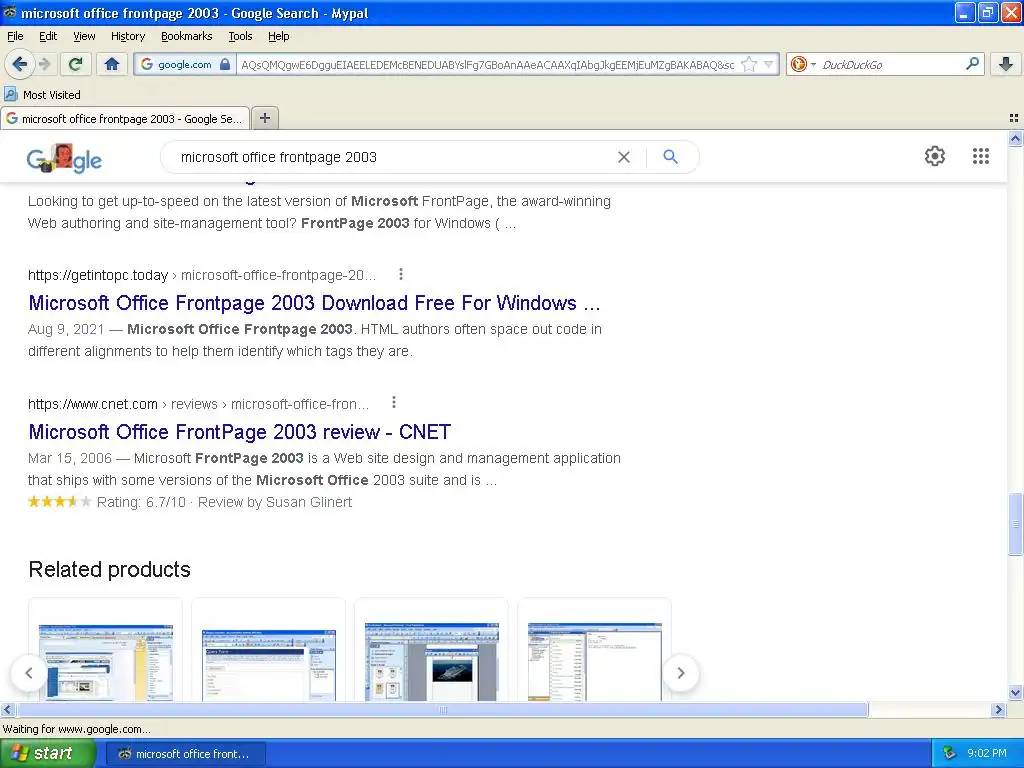The image size is (1024, 768).
Task: Click the vertical scrollbar up arrow
Action: tap(1015, 138)
